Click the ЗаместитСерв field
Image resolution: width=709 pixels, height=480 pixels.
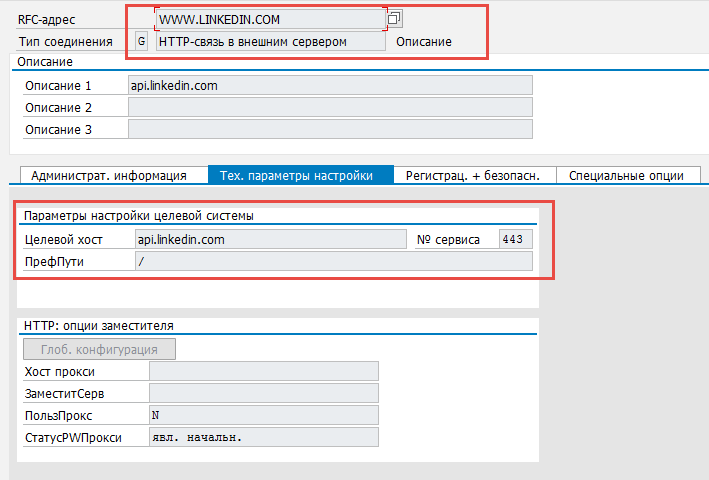[x=264, y=393]
